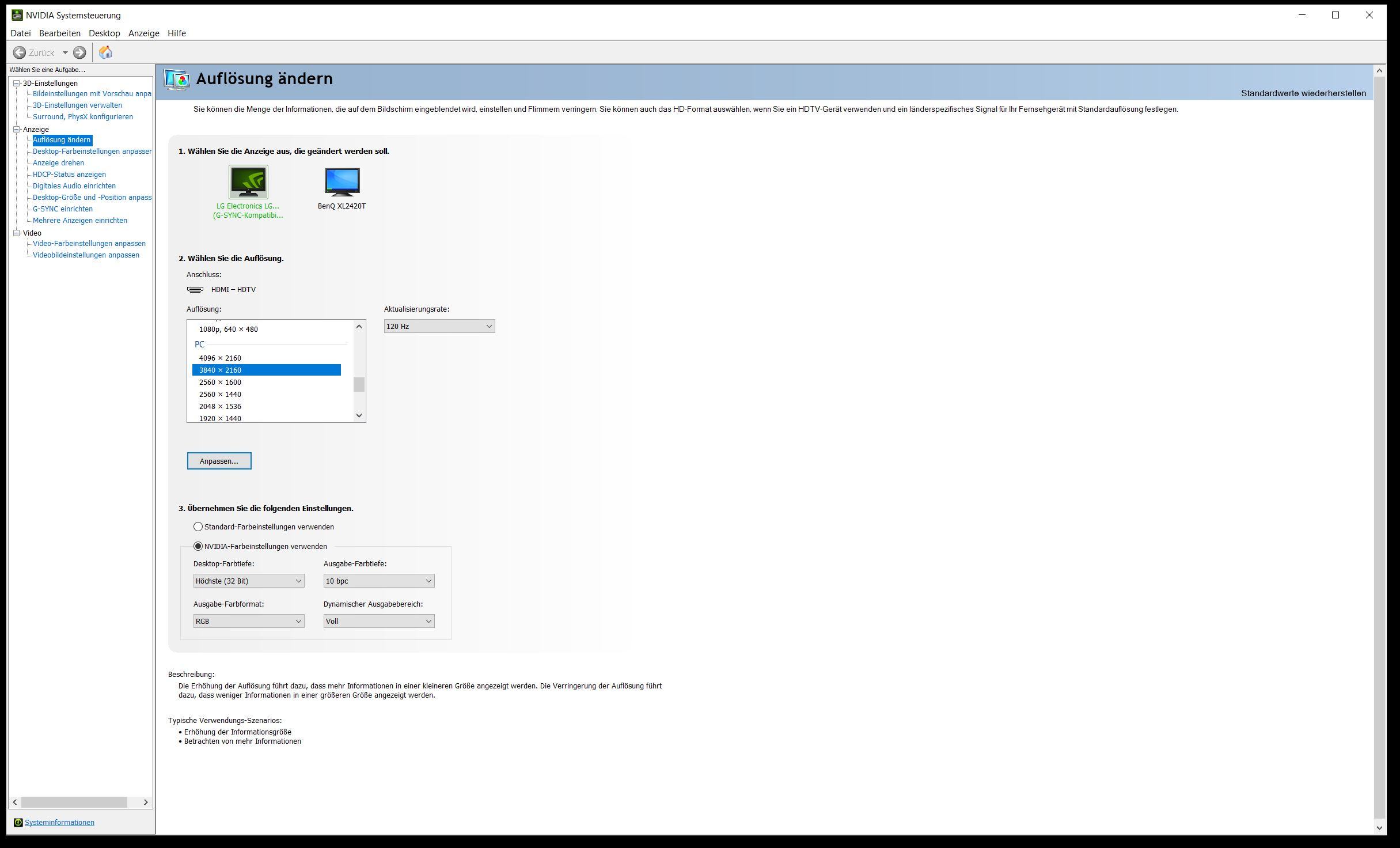The width and height of the screenshot is (1400, 848).
Task: Open the Datei menu
Action: pos(21,33)
